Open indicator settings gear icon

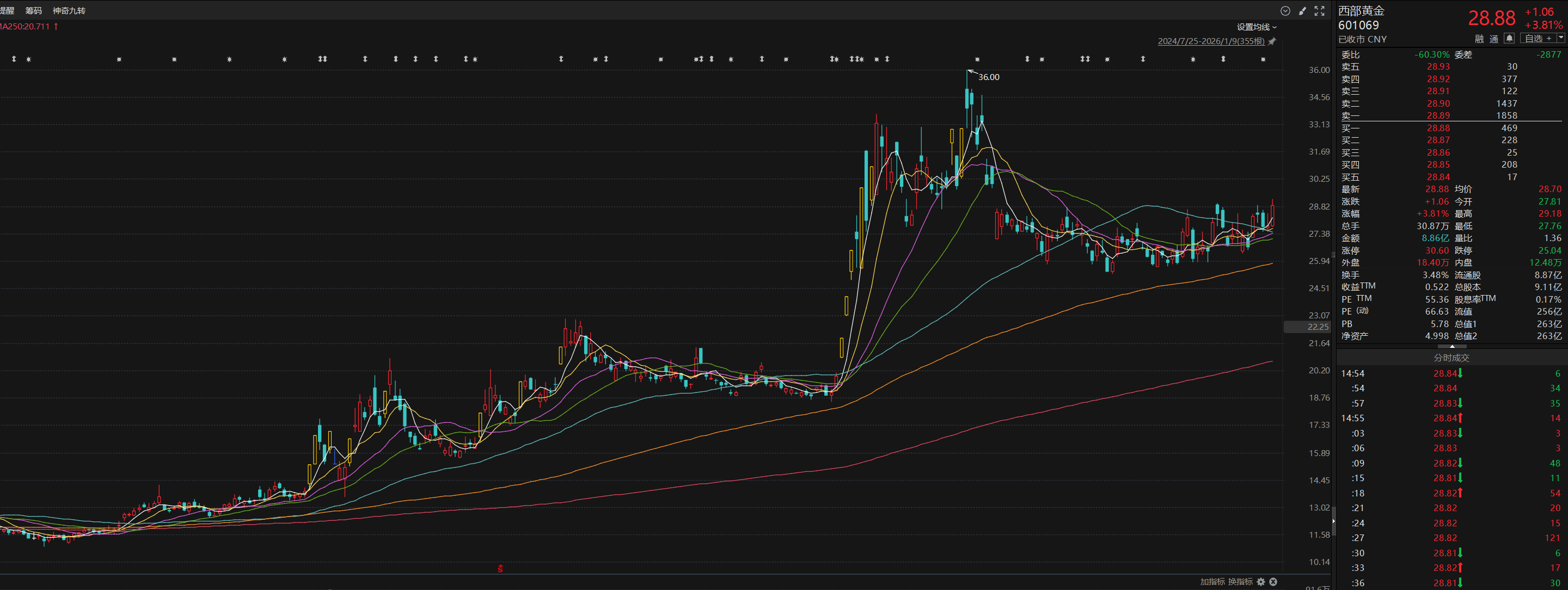(x=1261, y=582)
